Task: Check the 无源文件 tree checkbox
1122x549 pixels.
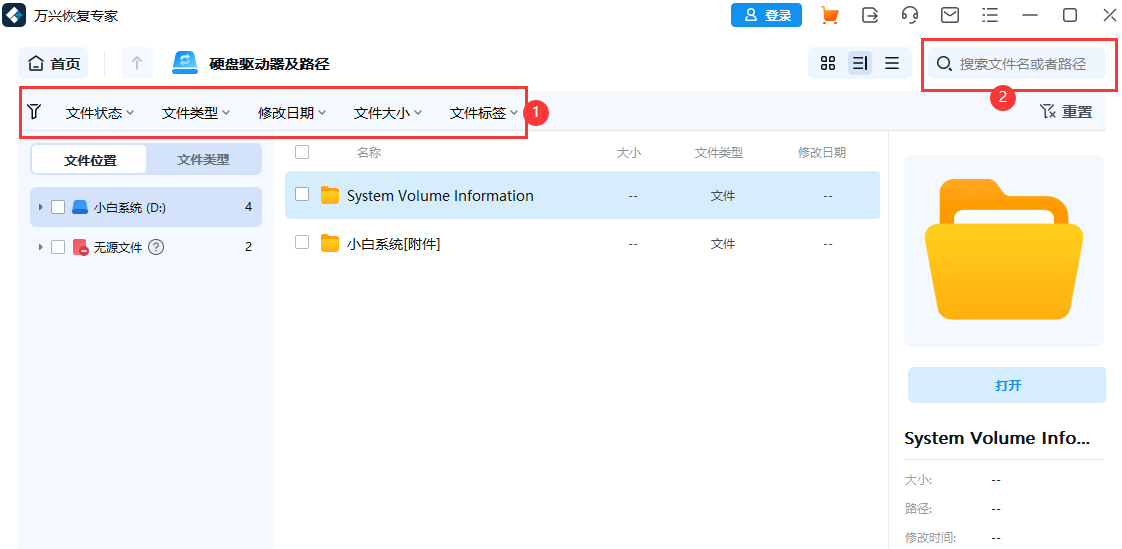Action: pos(58,247)
